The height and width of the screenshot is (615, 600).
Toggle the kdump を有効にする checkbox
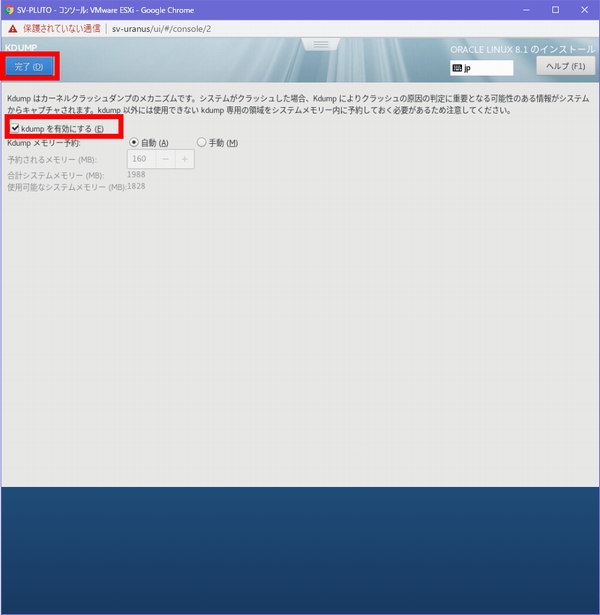(15, 128)
